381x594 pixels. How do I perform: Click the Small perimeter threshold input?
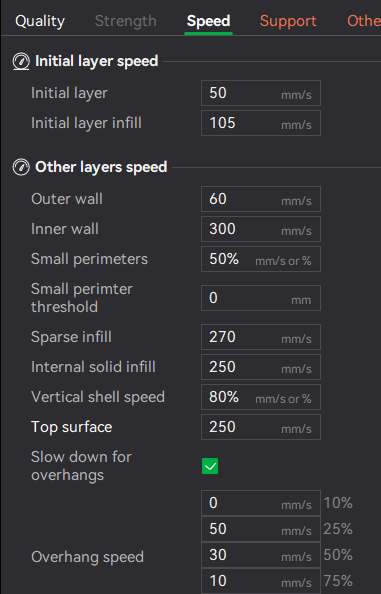[x=261, y=298]
